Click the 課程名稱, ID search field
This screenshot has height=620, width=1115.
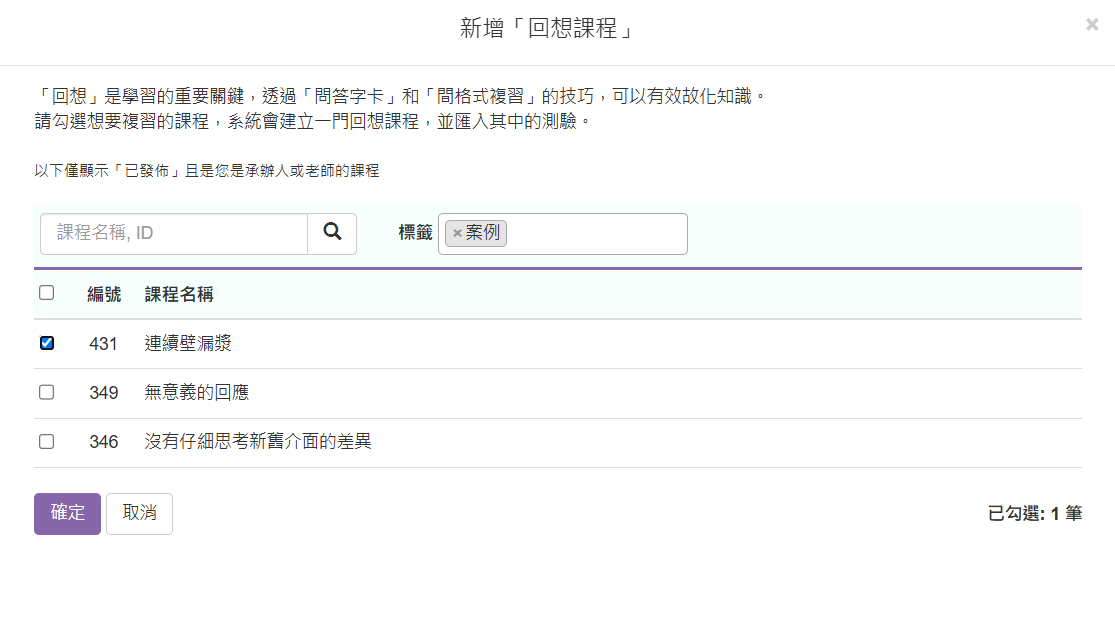(x=170, y=233)
